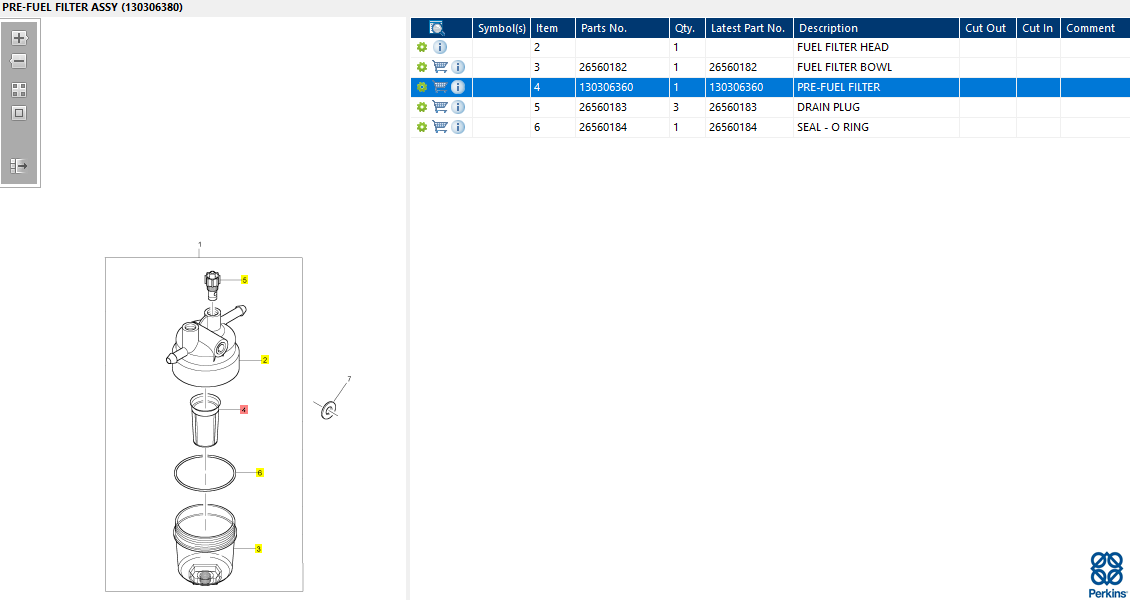
Task: Open info for SEAL - O RING
Action: click(458, 127)
